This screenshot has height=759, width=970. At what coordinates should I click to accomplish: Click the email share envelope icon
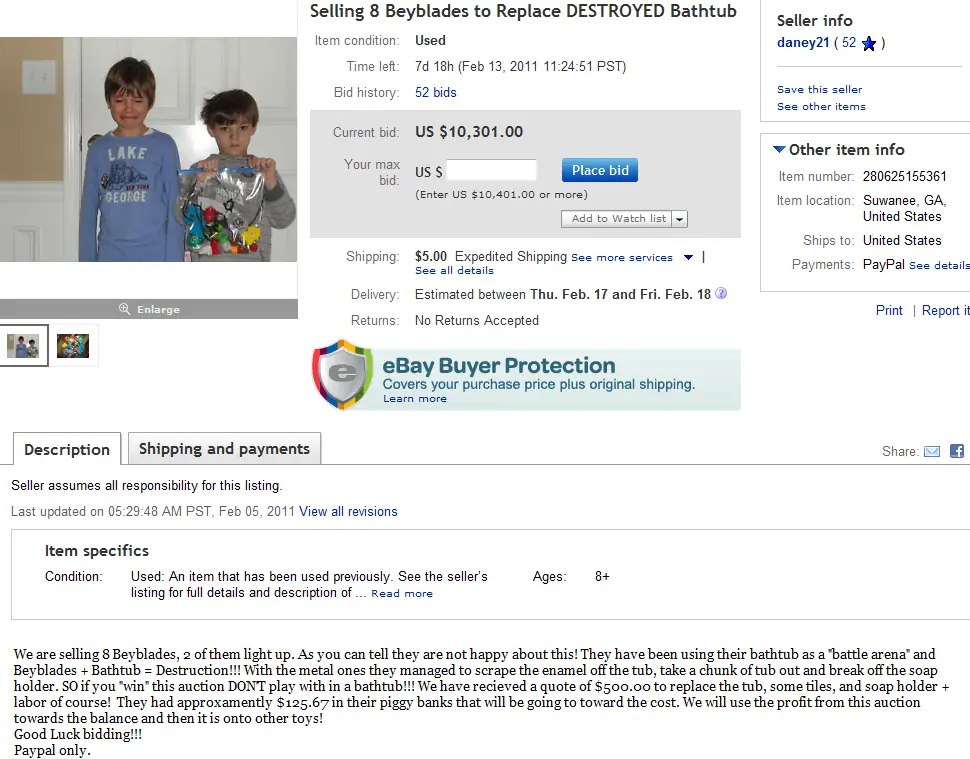point(932,452)
